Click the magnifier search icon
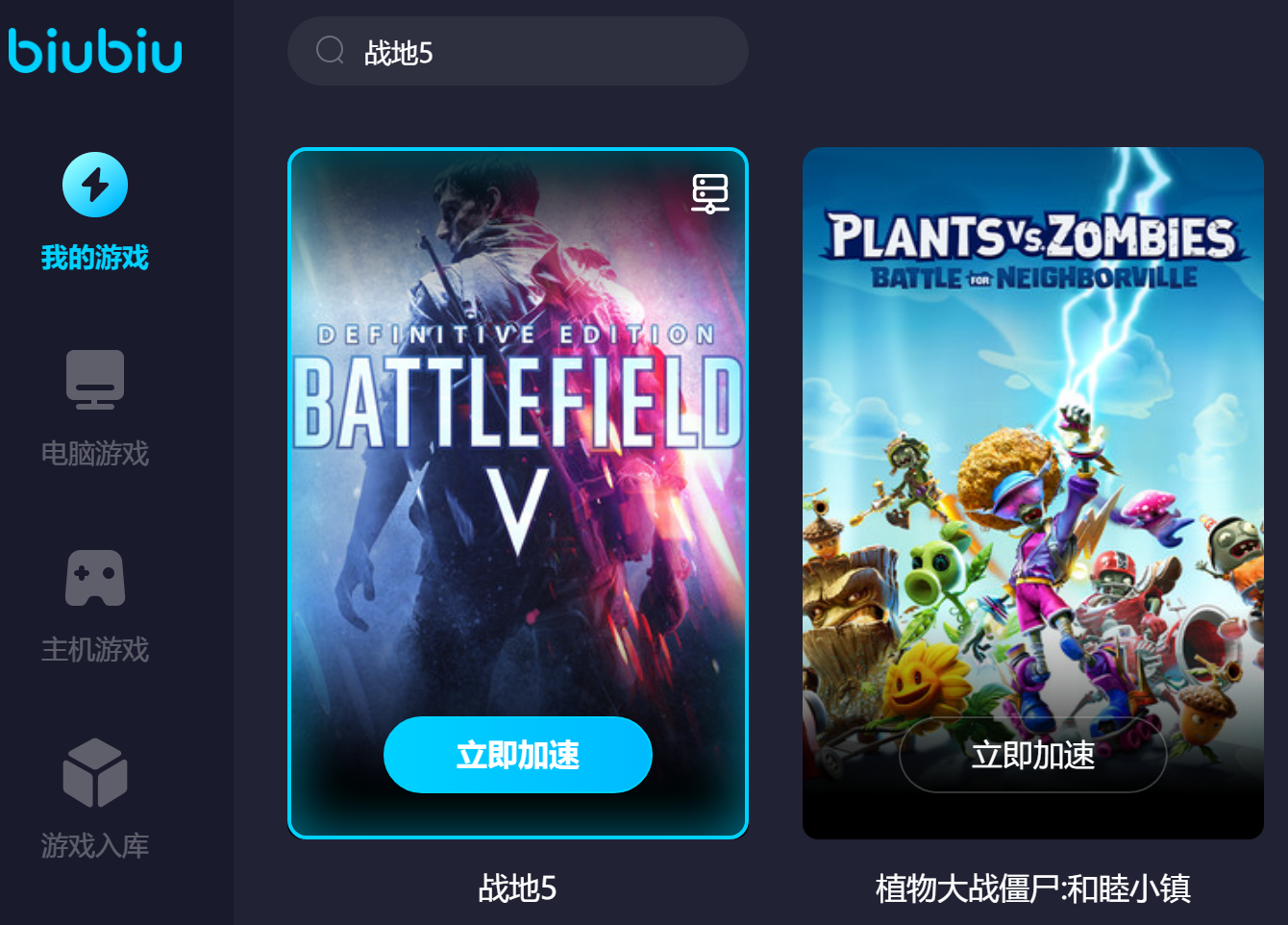Image resolution: width=1288 pixels, height=925 pixels. click(x=330, y=50)
